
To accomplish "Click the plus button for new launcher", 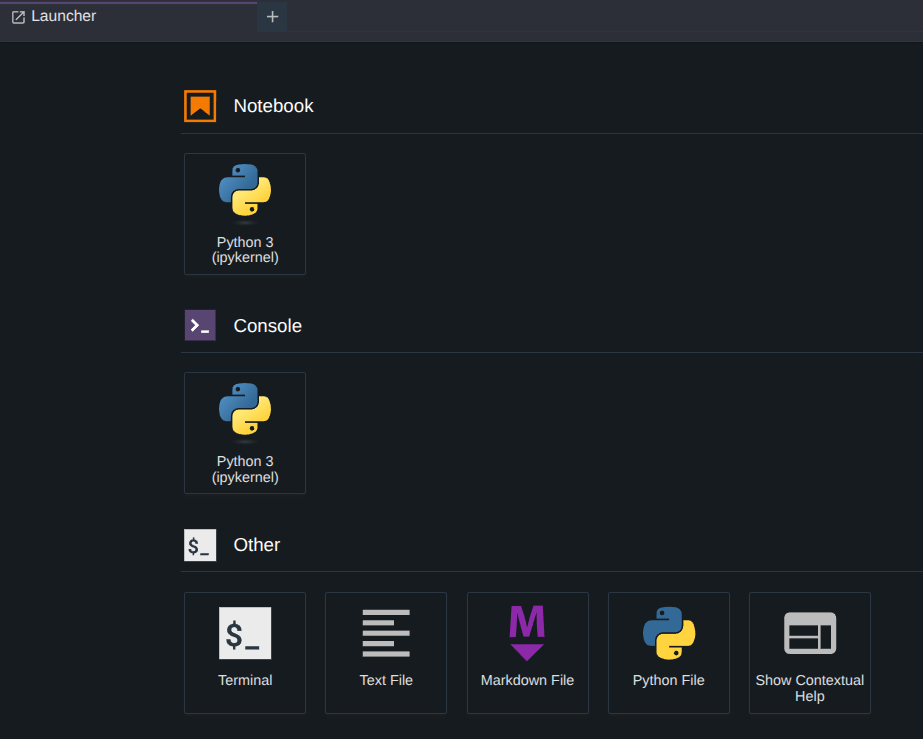I will [x=272, y=16].
